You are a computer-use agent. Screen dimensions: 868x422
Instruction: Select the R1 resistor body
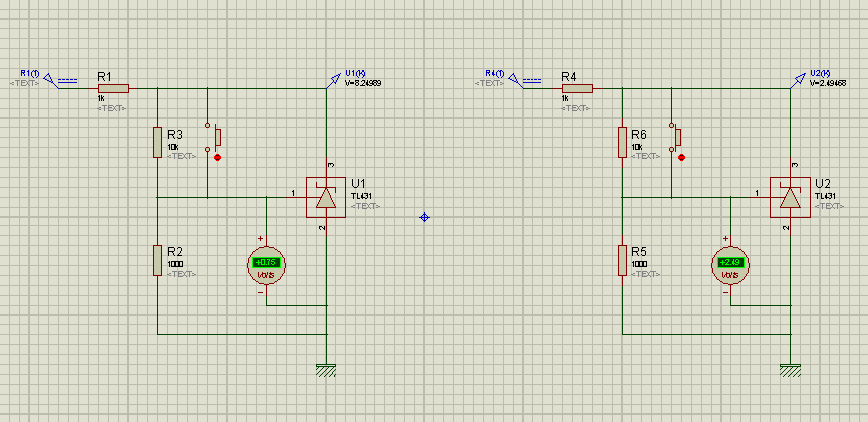tap(113, 89)
